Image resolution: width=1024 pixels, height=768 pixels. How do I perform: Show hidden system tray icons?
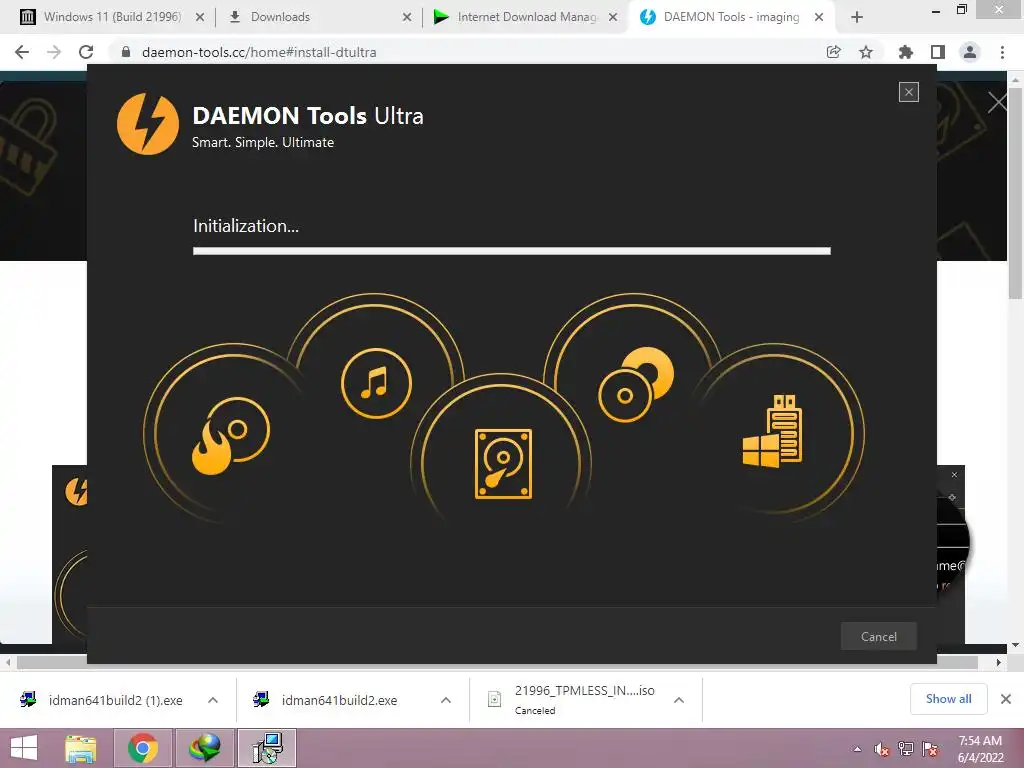click(857, 750)
